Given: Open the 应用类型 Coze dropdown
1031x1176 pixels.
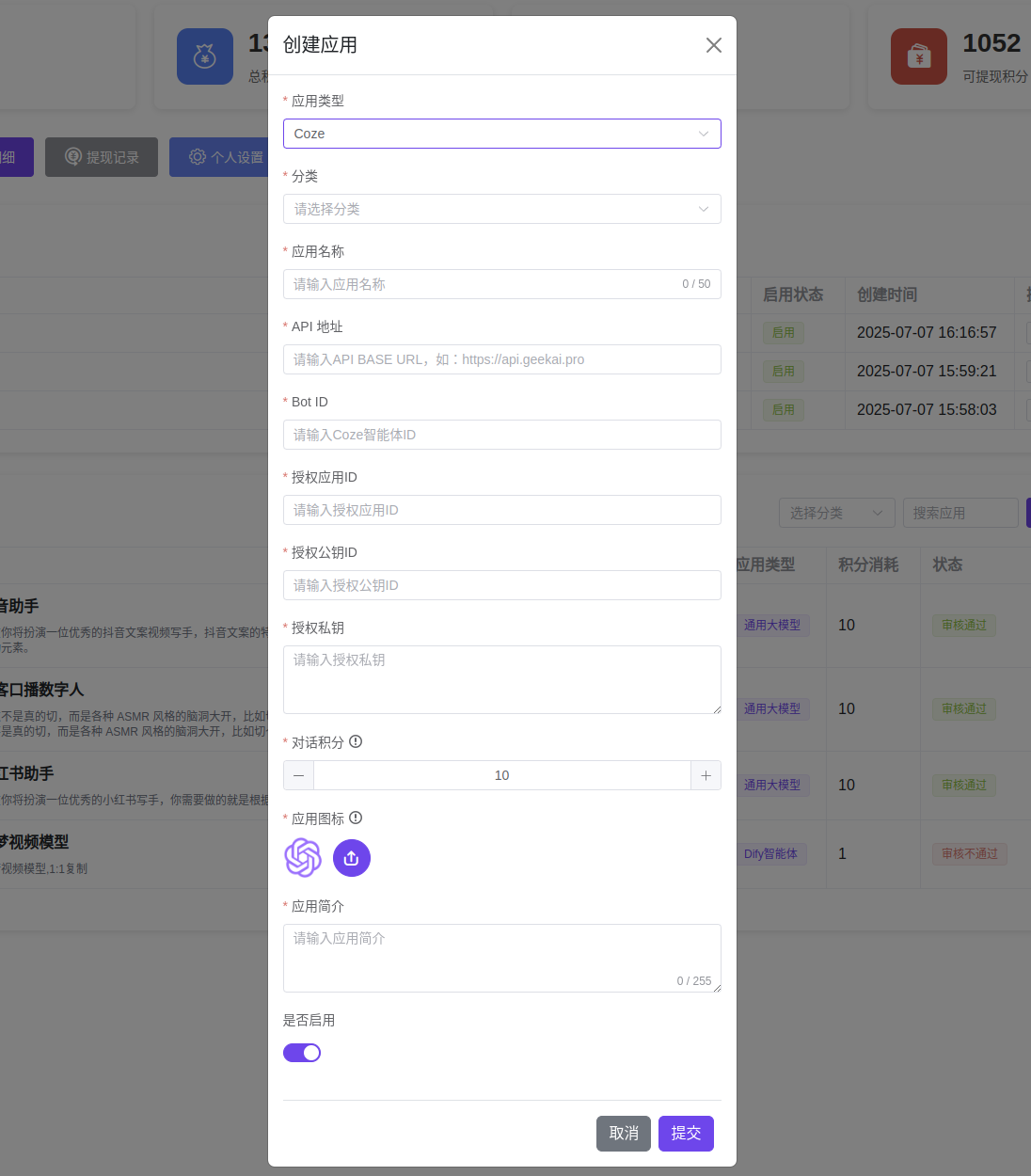Looking at the screenshot, I should click(501, 134).
